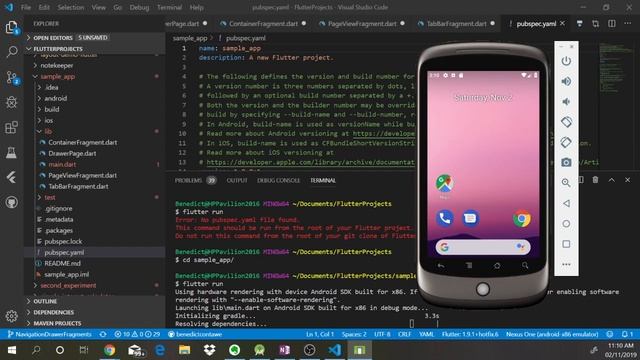Click the errors and warnings status counter
This screenshot has height=360, width=640.
click(x=137, y=334)
